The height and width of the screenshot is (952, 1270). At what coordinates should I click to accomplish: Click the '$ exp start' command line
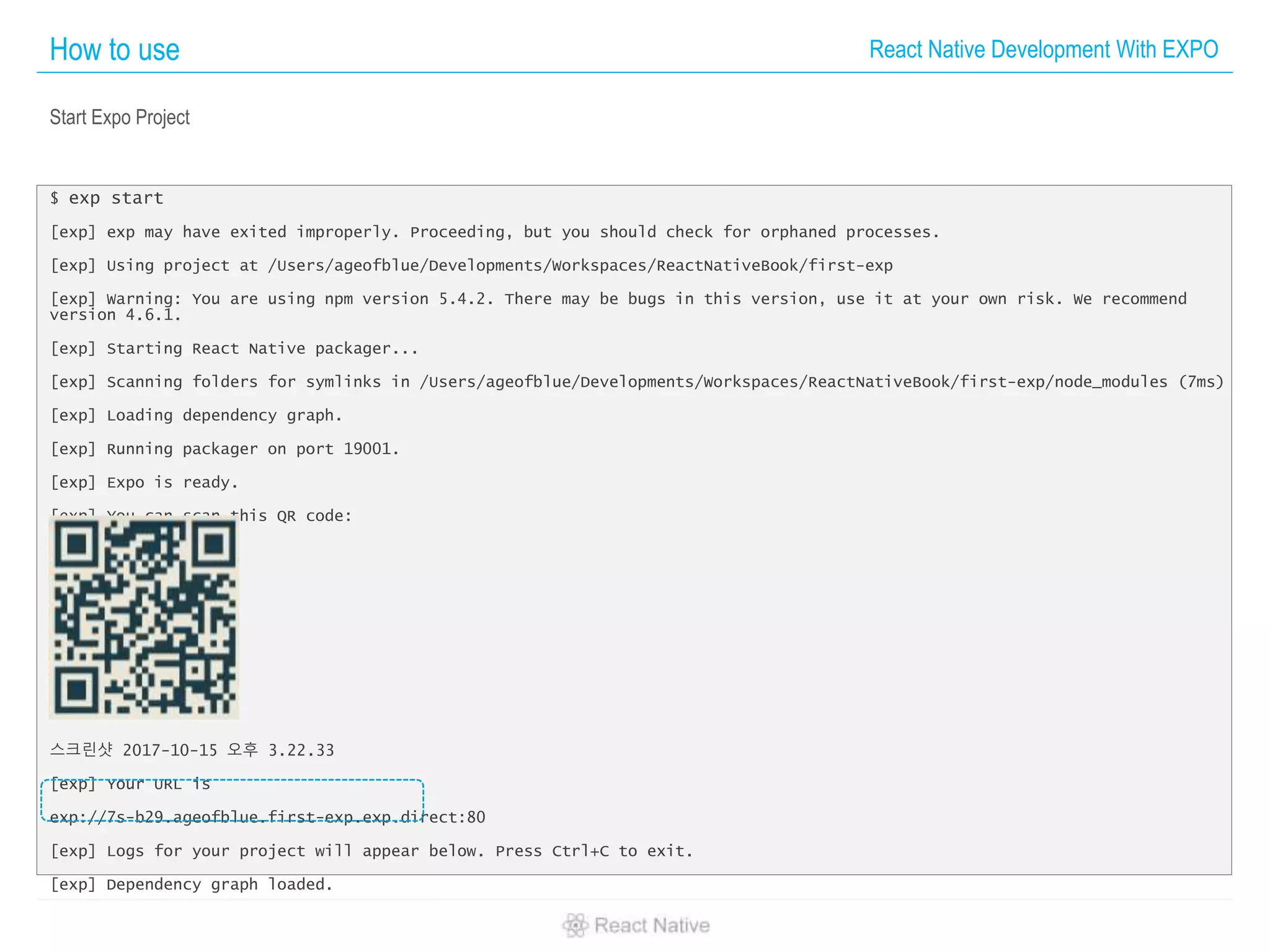[x=107, y=198]
